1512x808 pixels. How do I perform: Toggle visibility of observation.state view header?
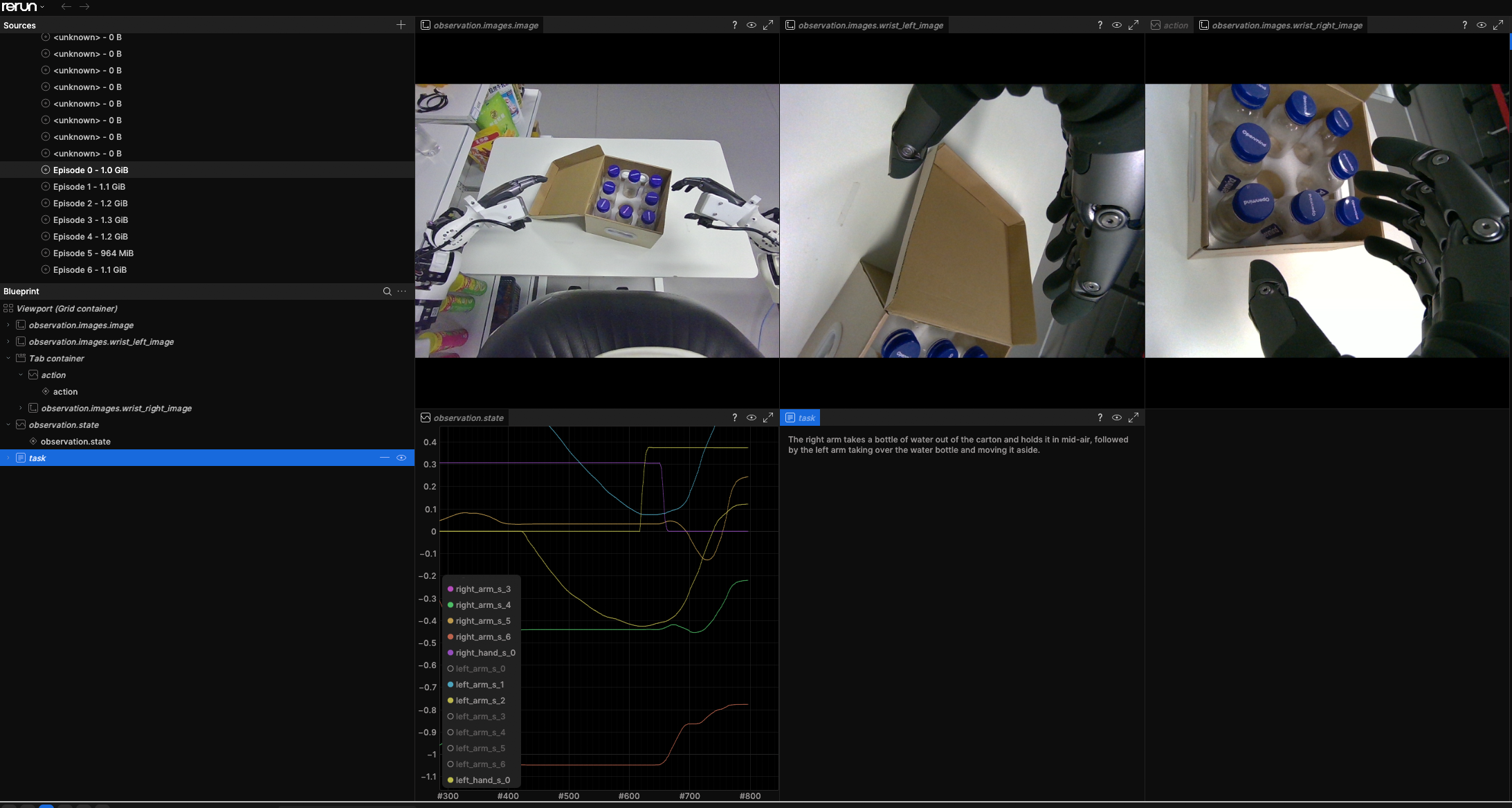[x=752, y=418]
